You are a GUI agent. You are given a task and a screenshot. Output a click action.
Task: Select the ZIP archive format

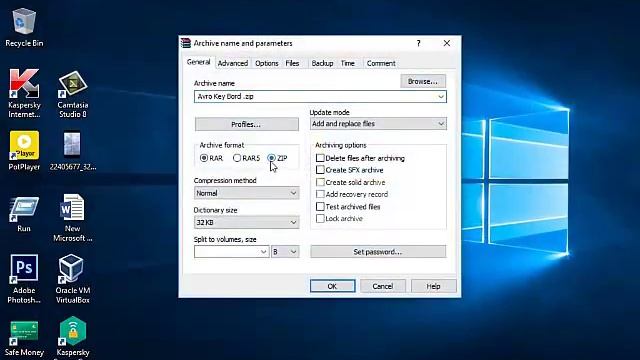click(278, 158)
